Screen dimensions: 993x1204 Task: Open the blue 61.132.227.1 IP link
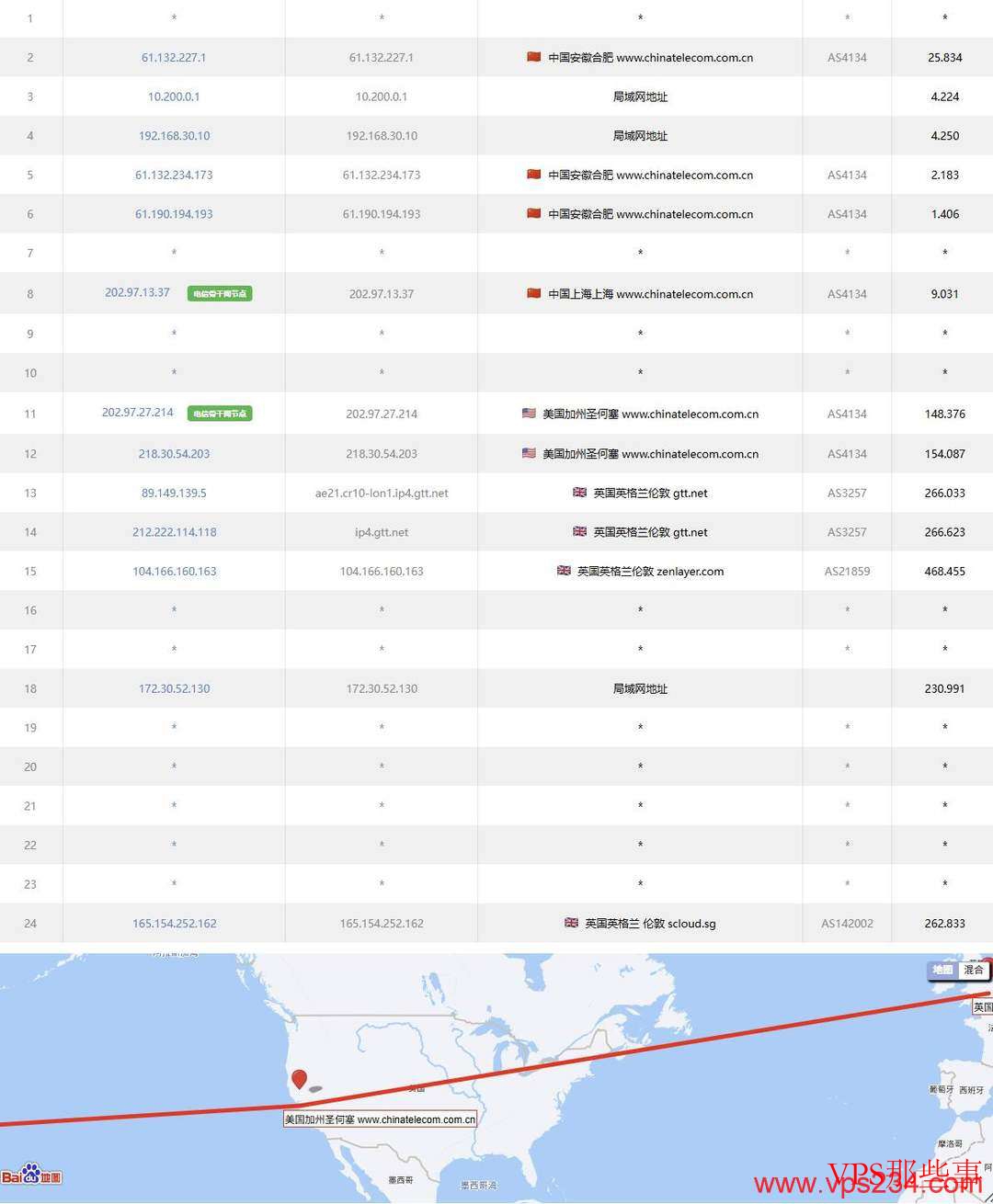click(x=174, y=57)
